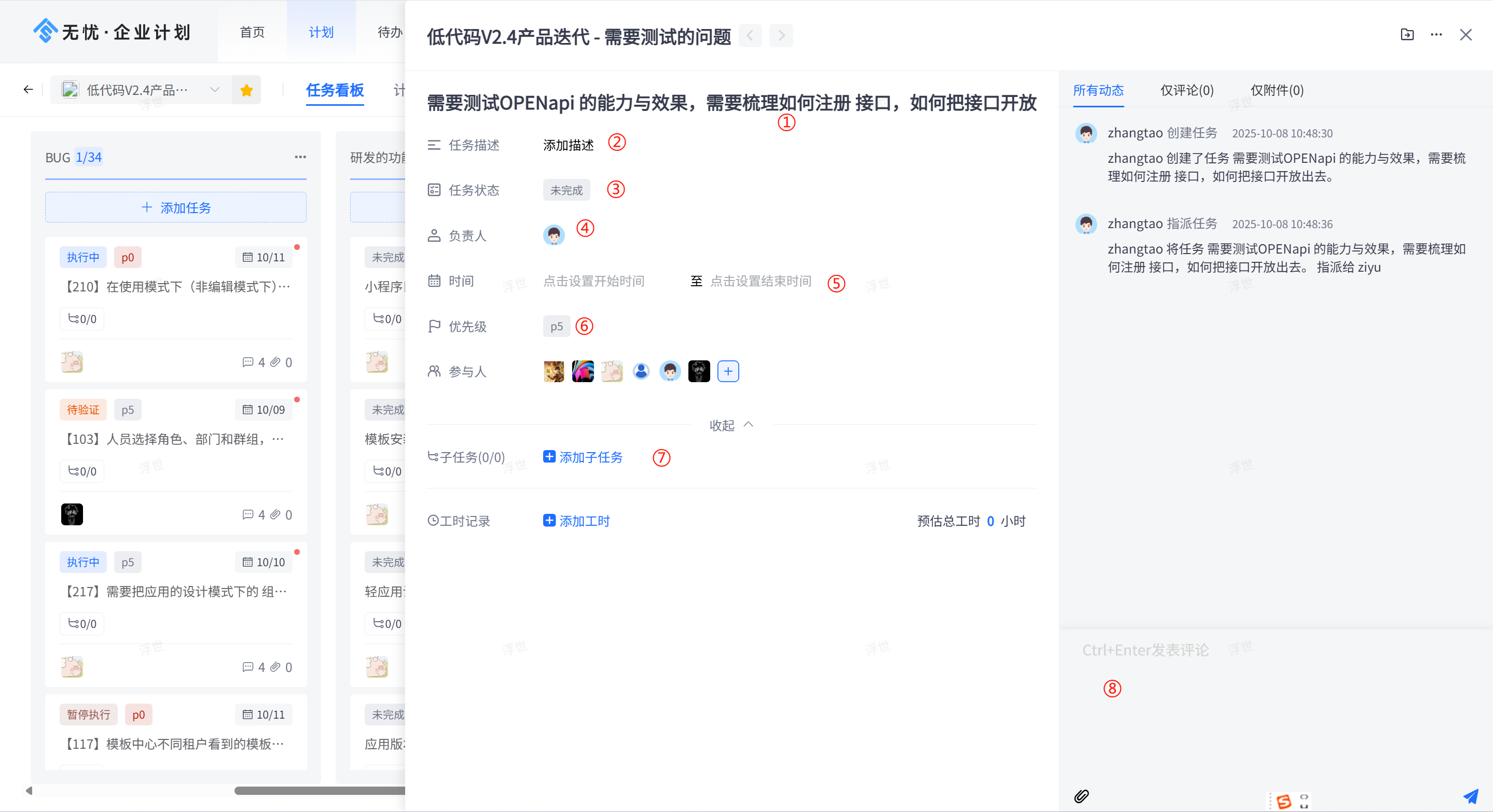Screen dimensions: 1493x812
Task: Click the paper plane send icon
Action: point(1470,796)
